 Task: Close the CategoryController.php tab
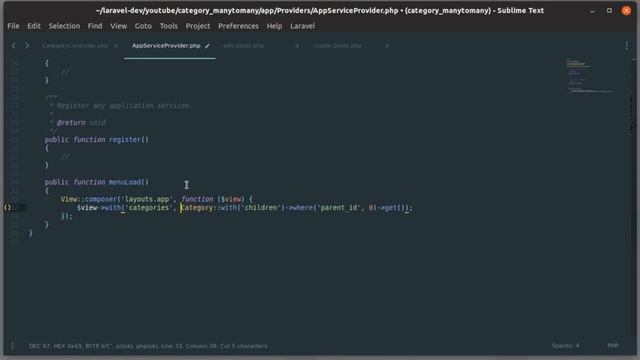click(x=116, y=46)
